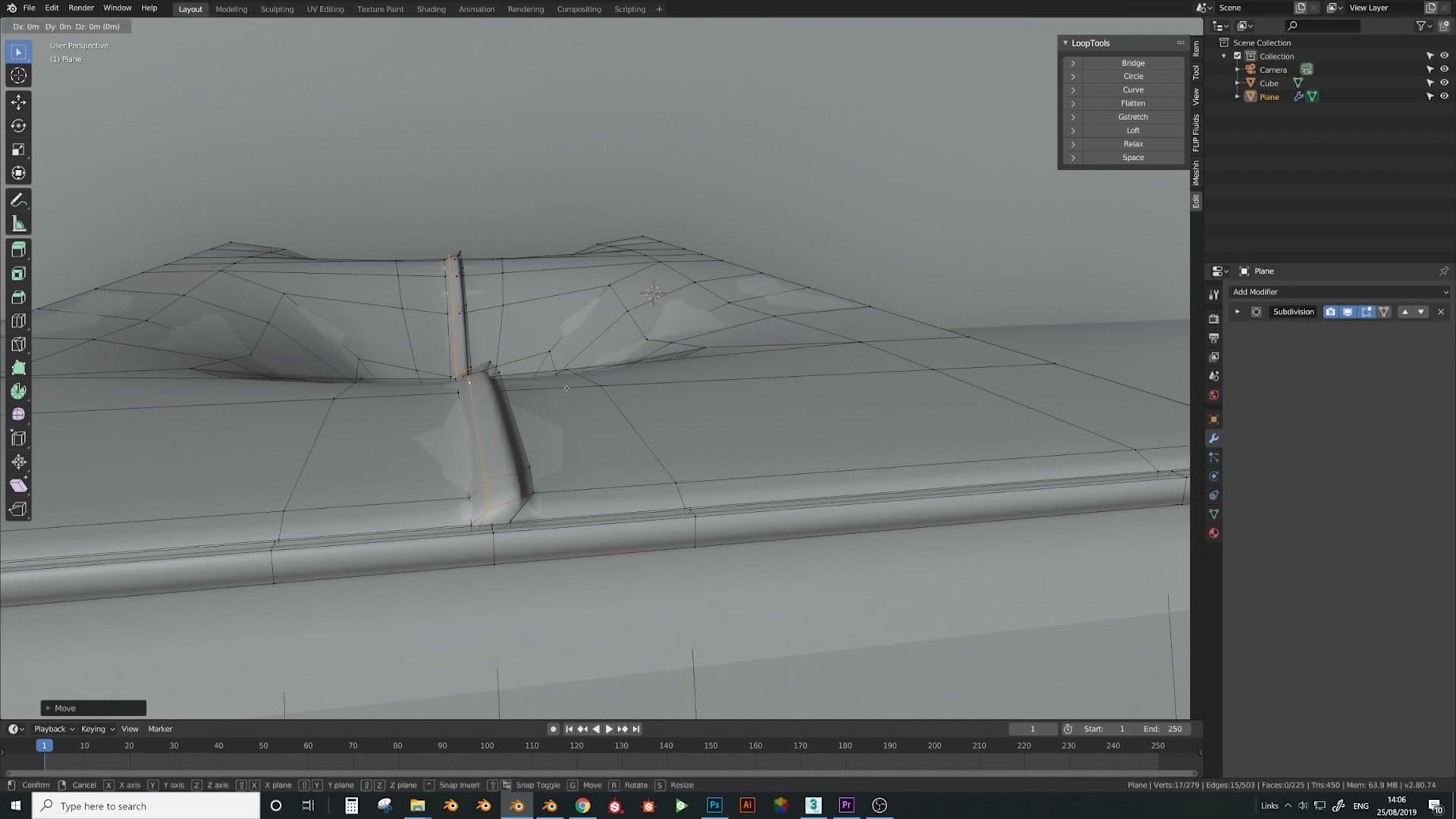Toggle visibility of Cube object
This screenshot has width=1456, height=819.
(x=1444, y=83)
